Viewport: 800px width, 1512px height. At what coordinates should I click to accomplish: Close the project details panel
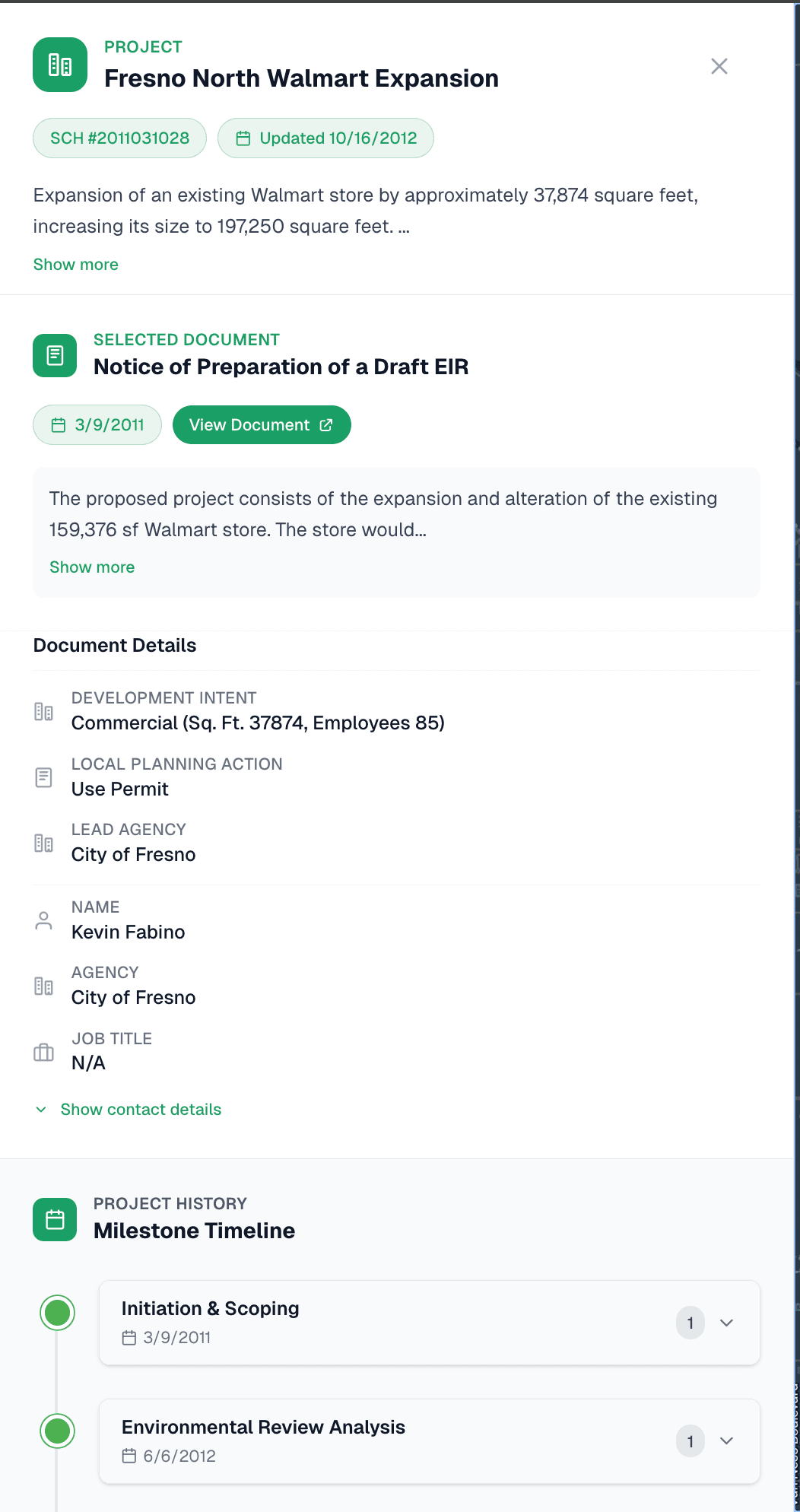(719, 66)
